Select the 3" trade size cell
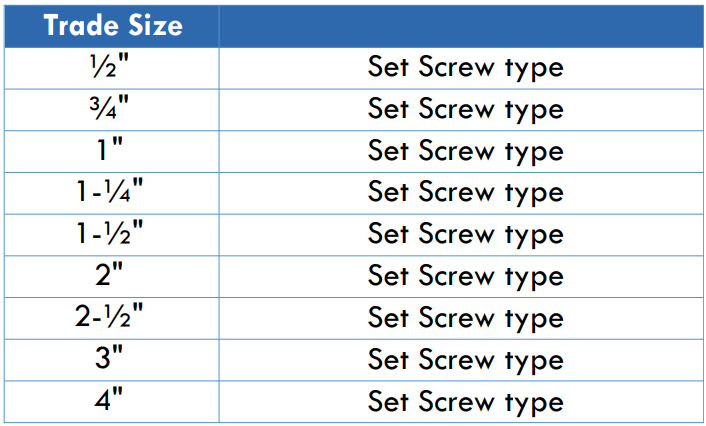The width and height of the screenshot is (706, 426). [x=112, y=360]
